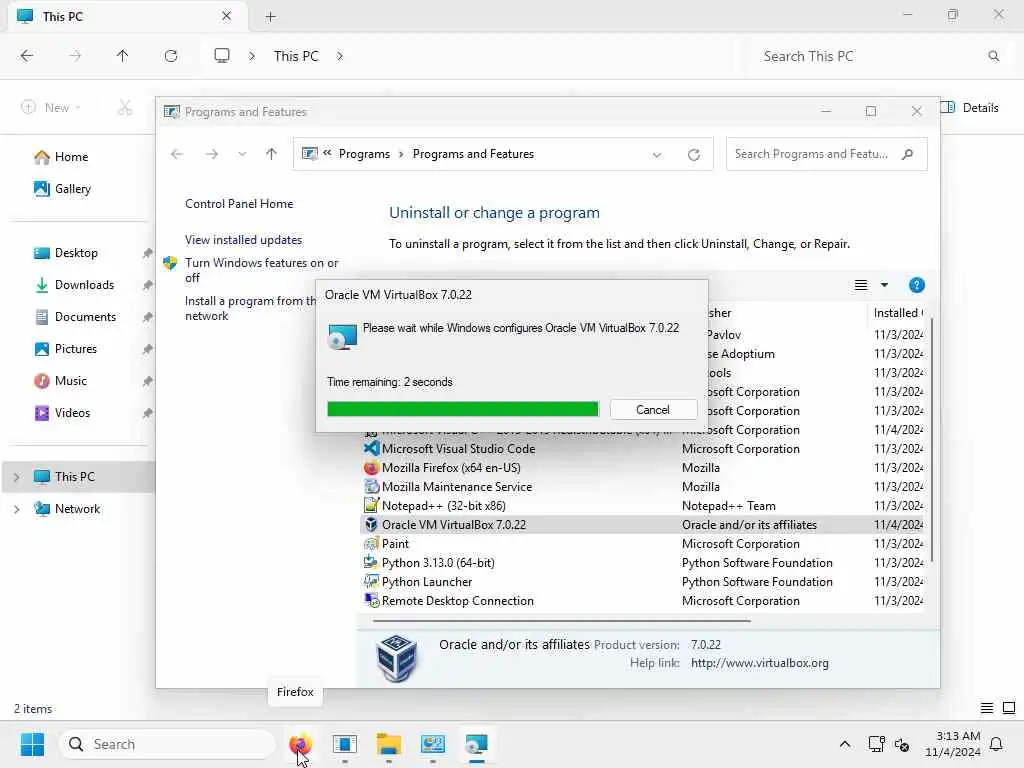The image size is (1024, 768).
Task: Open the New dropdown in File Explorer
Action: (51, 108)
